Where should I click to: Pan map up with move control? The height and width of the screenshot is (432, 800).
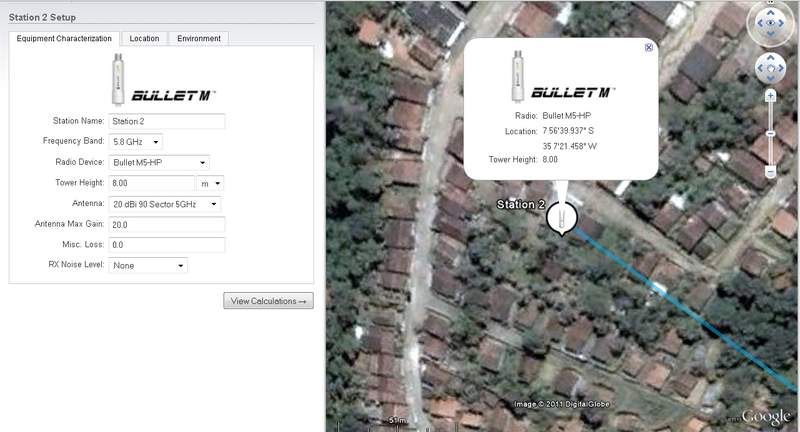pyautogui.click(x=770, y=58)
